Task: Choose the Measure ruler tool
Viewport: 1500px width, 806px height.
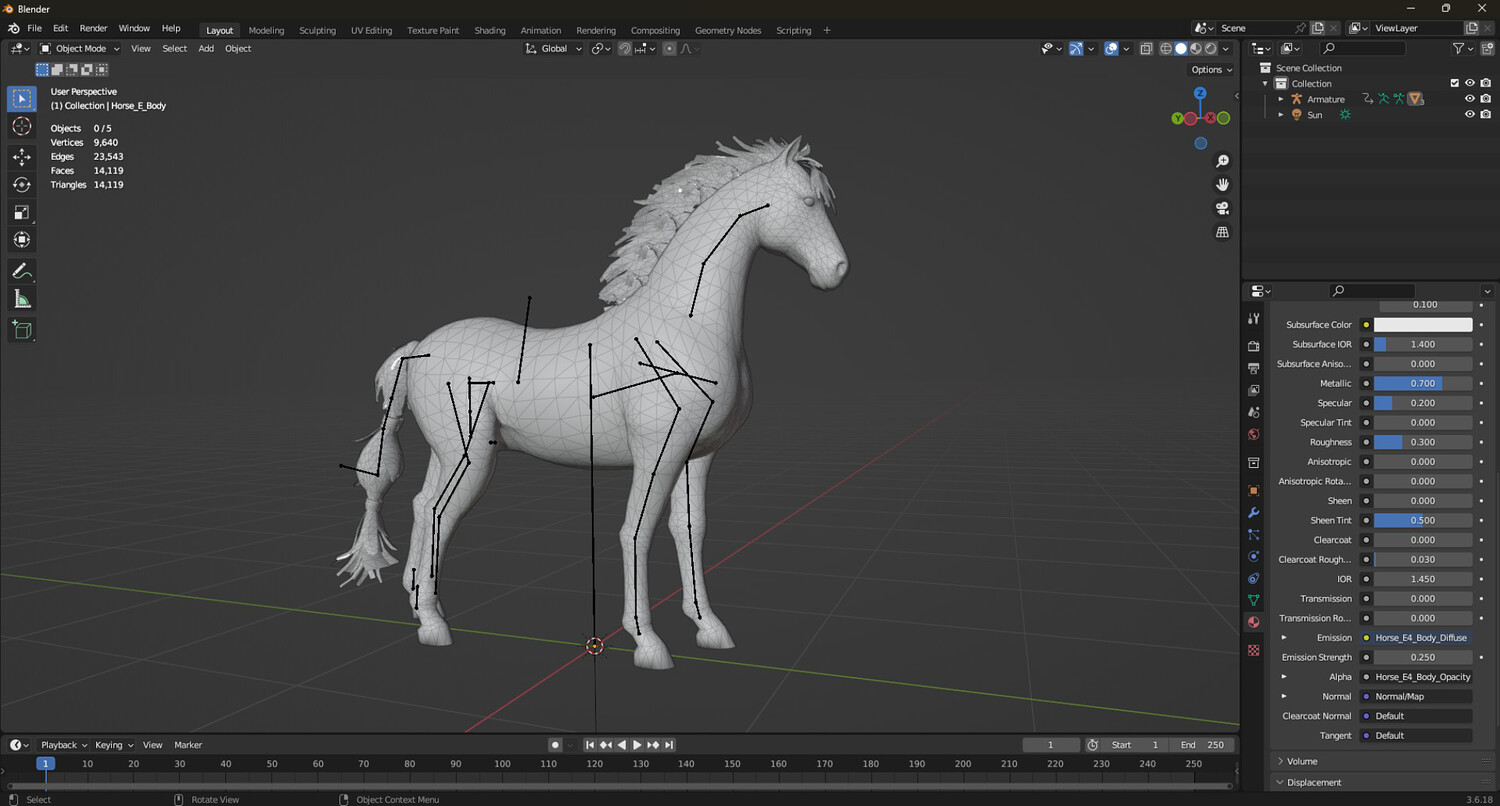Action: 22,299
